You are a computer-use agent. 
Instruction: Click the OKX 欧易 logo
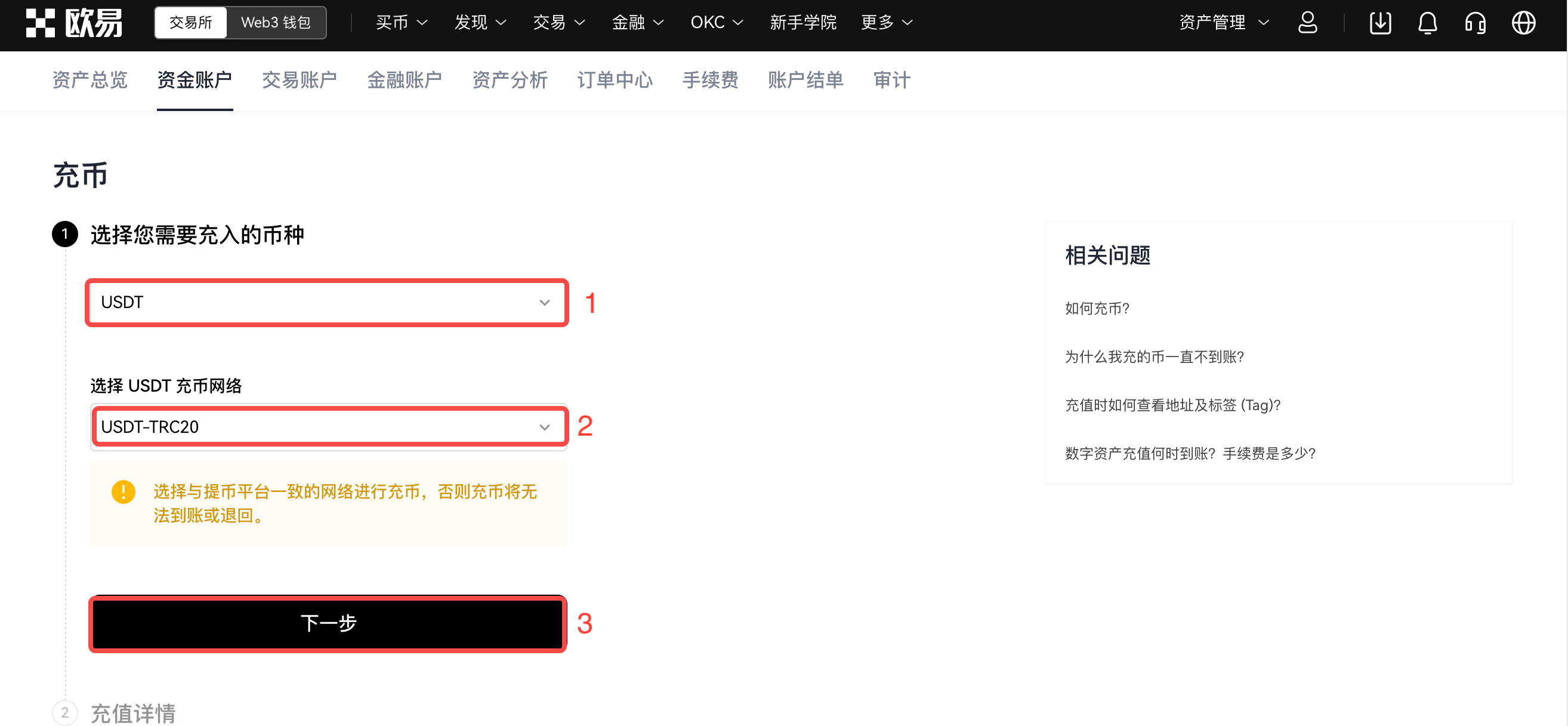pyautogui.click(x=73, y=23)
